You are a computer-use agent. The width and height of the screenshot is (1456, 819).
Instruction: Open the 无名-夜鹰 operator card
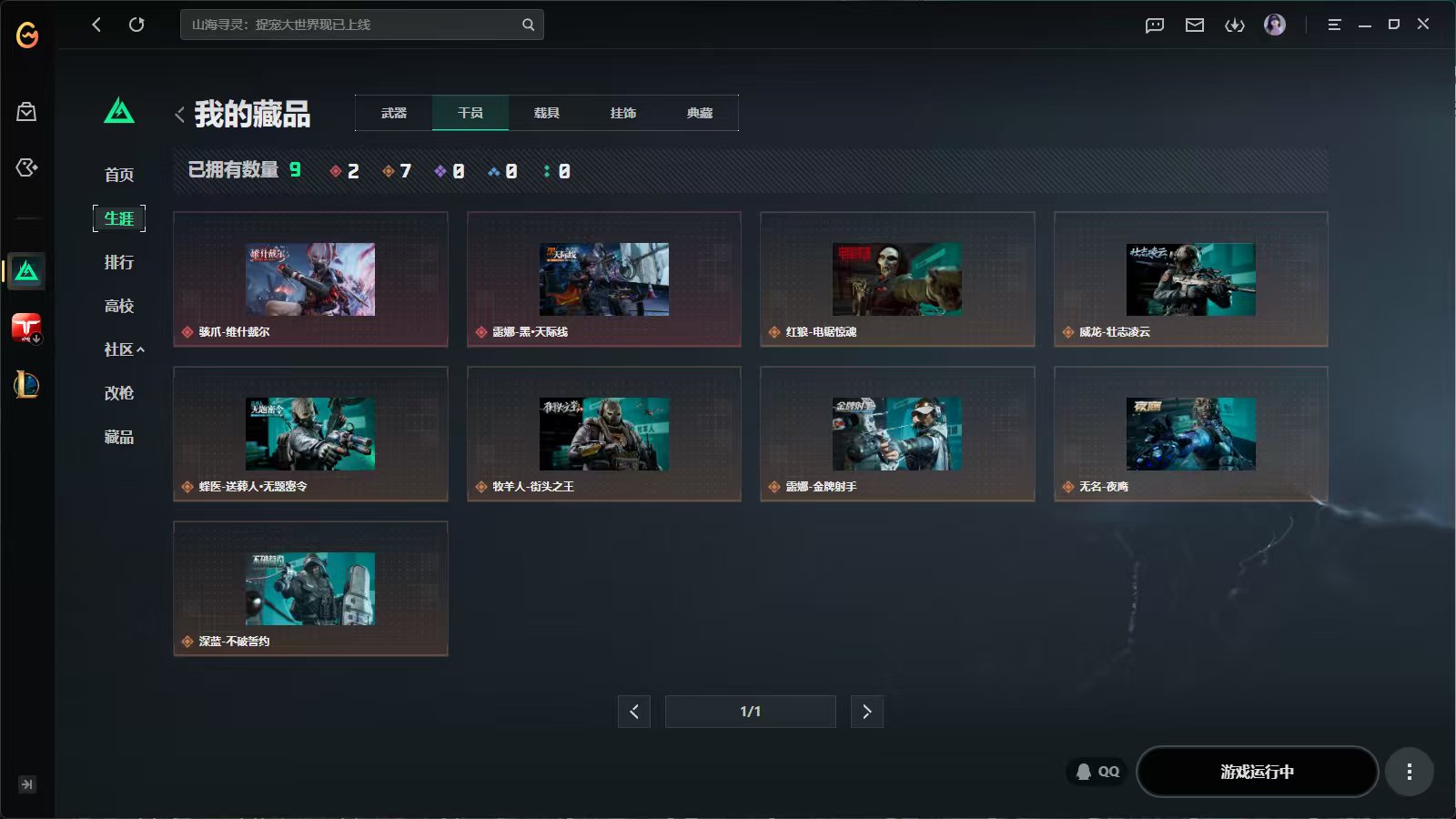(x=1190, y=434)
